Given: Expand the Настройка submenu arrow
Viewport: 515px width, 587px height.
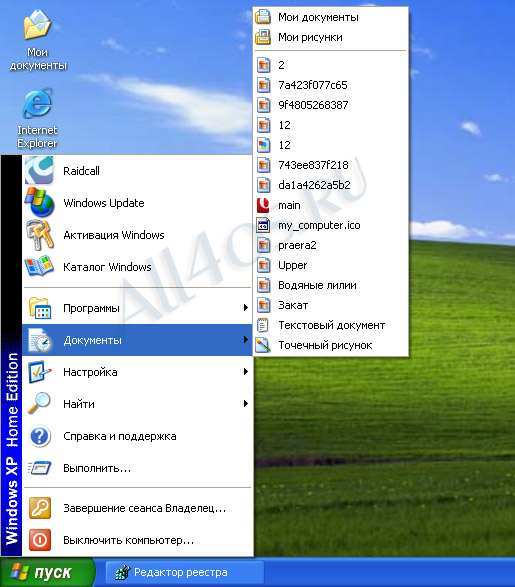Looking at the screenshot, I should coord(246,371).
